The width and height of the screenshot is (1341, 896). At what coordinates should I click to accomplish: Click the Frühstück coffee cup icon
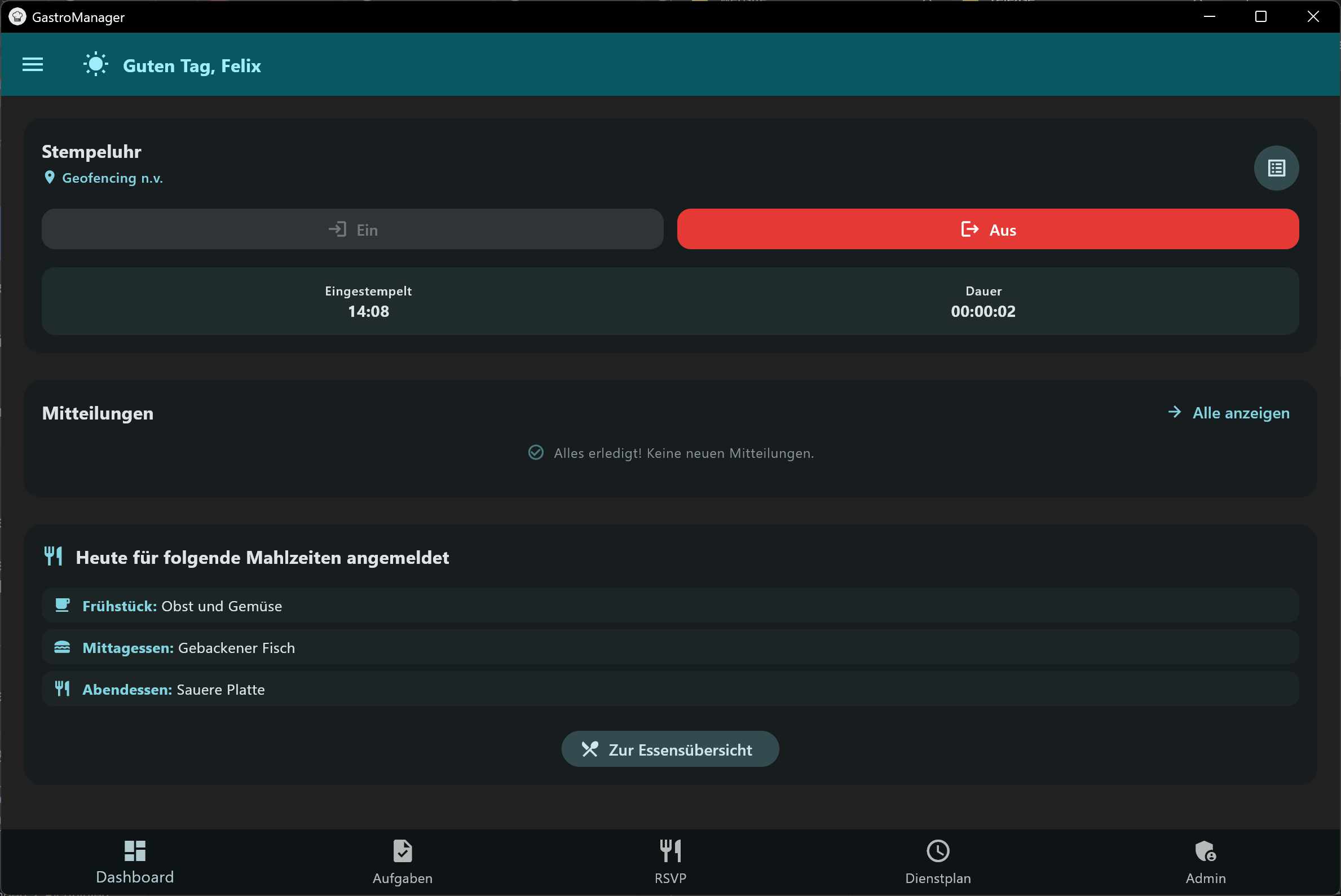click(62, 605)
